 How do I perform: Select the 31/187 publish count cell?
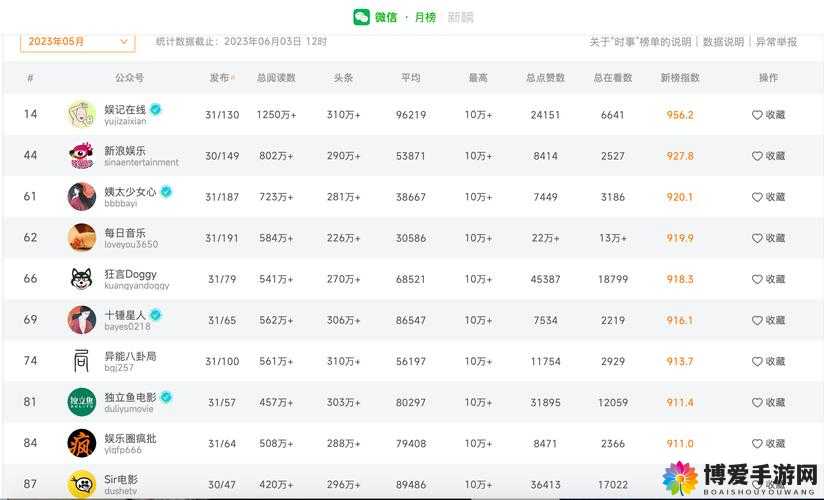click(x=222, y=197)
